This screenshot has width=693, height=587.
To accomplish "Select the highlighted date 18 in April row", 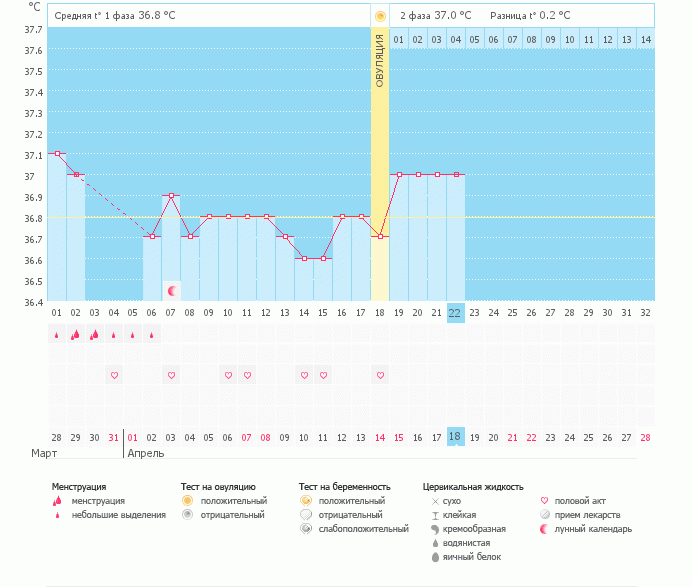I will click(x=455, y=437).
